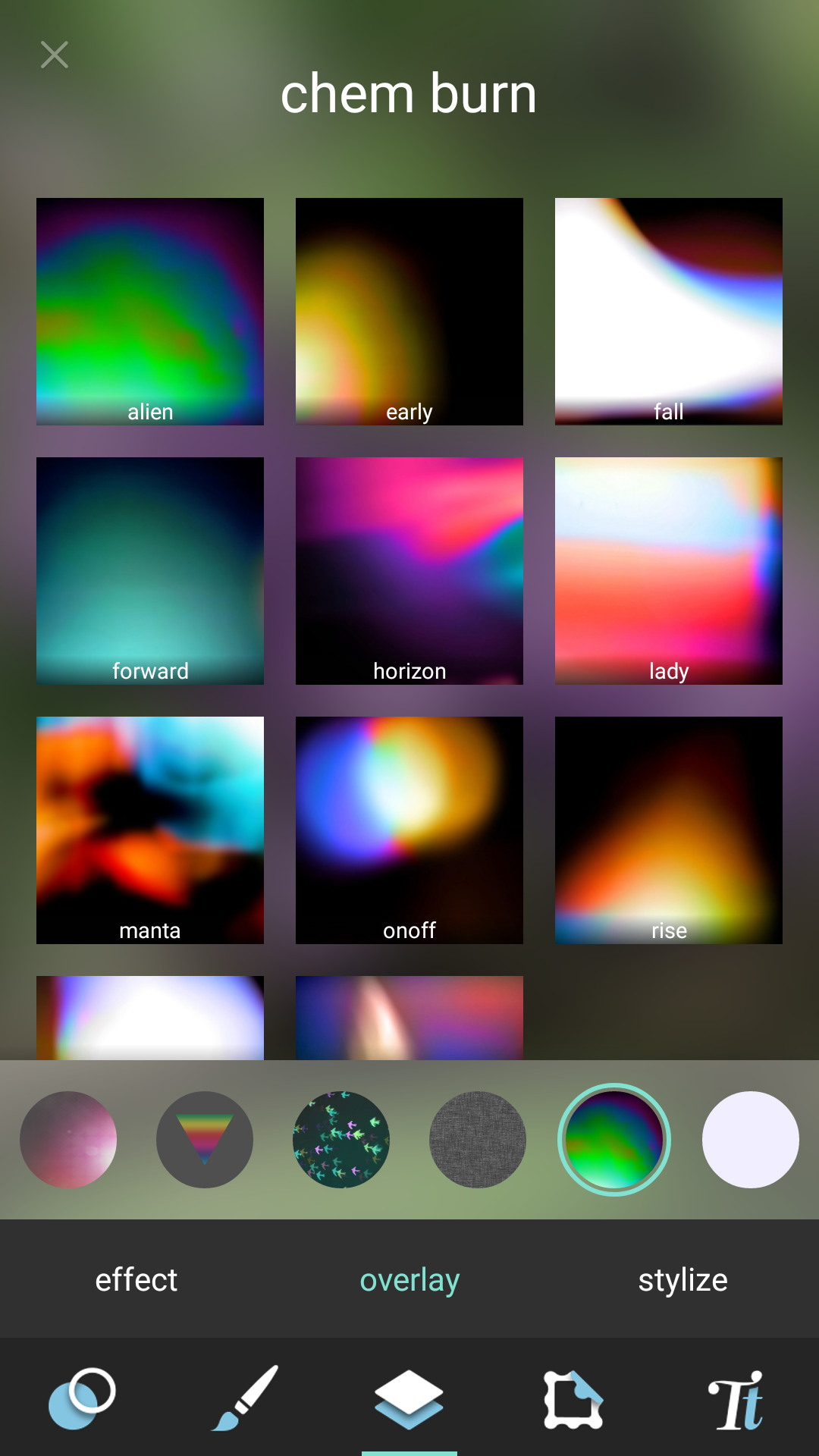The image size is (819, 1456).
Task: Open the crop and transform tool
Action: click(x=573, y=1398)
